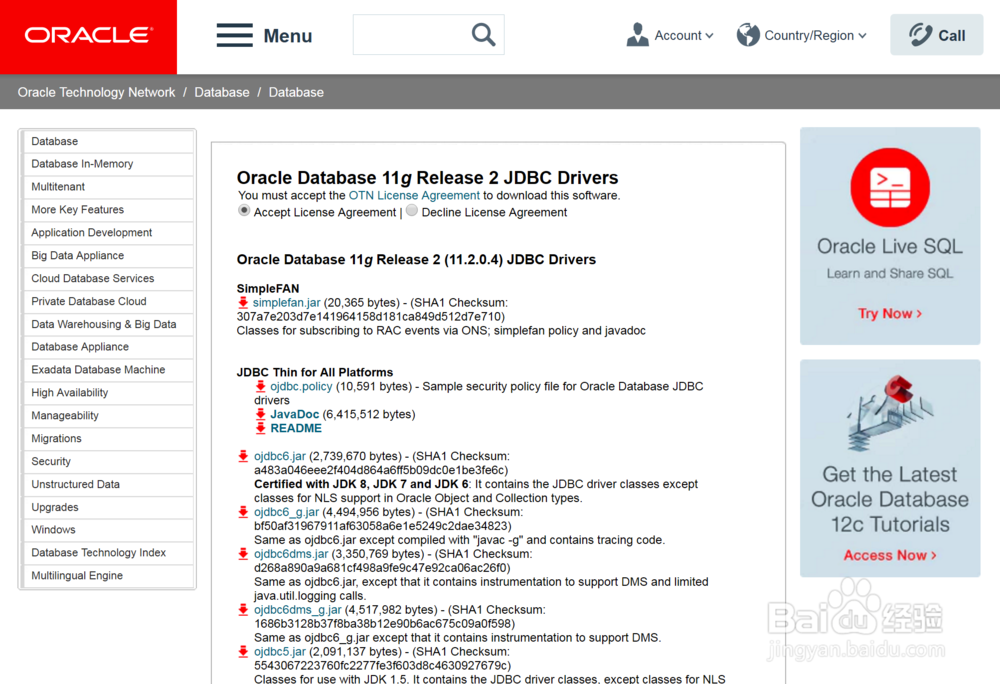Open Database Appliance sidebar item
1000x684 pixels.
pyautogui.click(x=108, y=347)
